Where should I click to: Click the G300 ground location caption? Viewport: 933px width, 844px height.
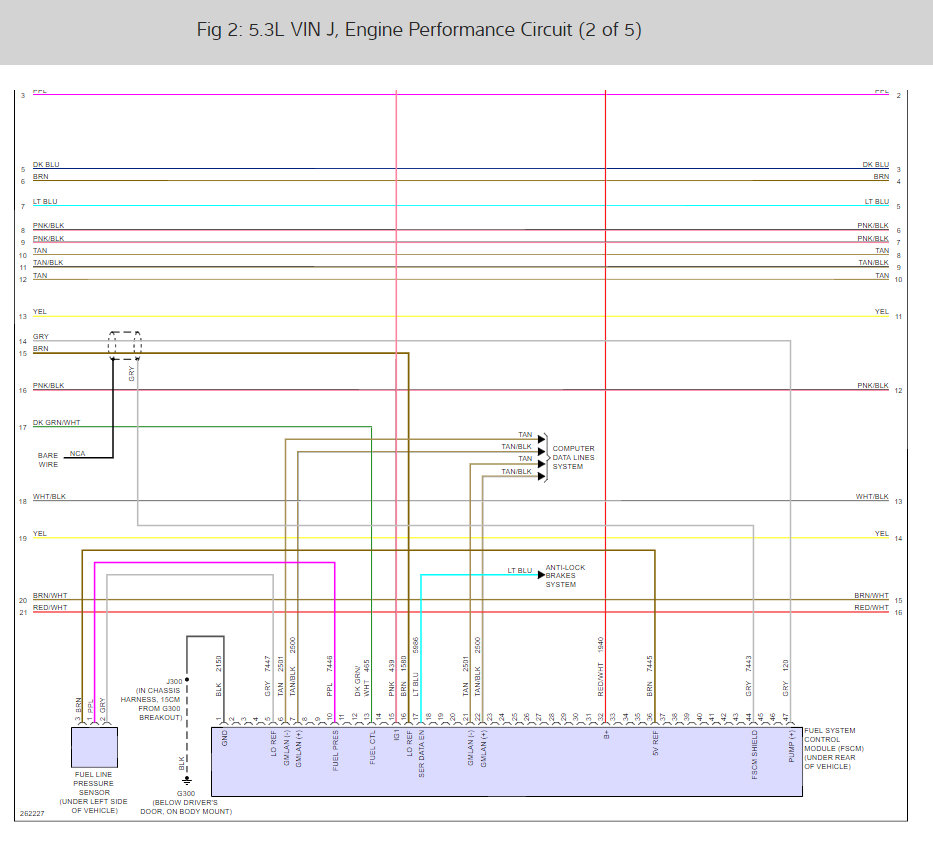(x=186, y=802)
